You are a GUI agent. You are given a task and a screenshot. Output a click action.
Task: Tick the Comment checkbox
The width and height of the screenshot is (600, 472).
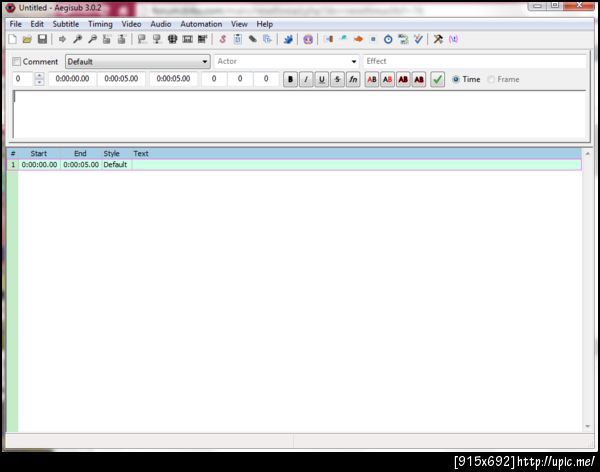tap(16, 62)
